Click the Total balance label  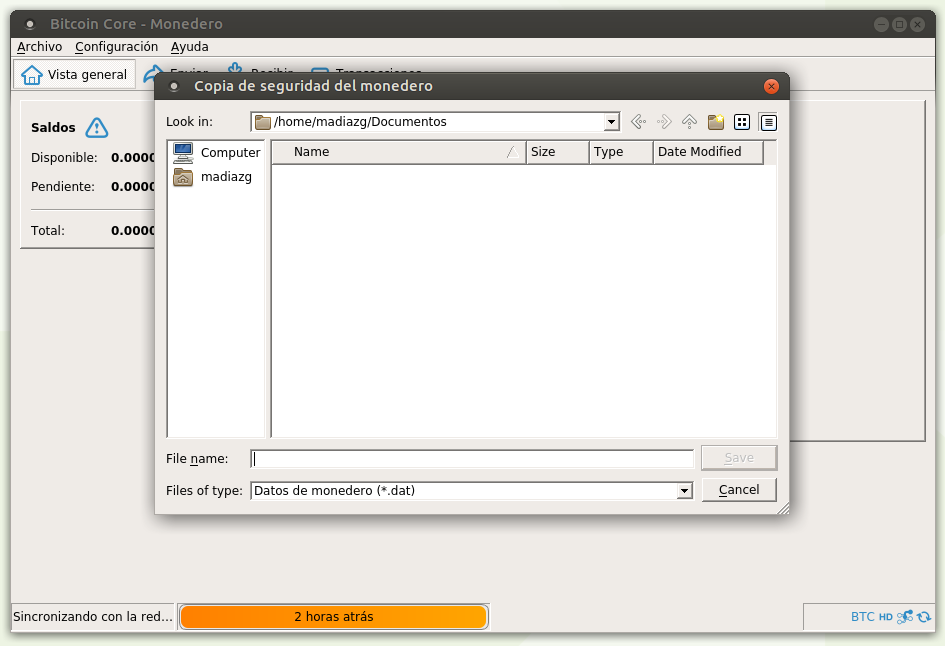pyautogui.click(x=48, y=231)
